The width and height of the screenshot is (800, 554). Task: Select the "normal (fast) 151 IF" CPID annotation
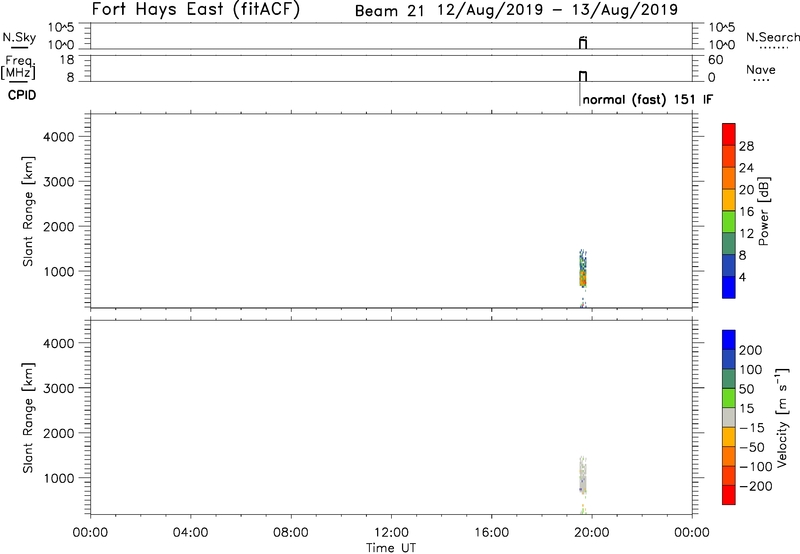(647, 99)
